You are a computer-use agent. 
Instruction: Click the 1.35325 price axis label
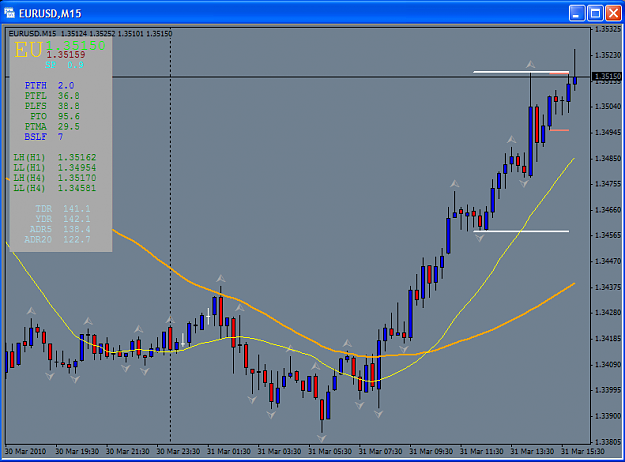pyautogui.click(x=608, y=29)
